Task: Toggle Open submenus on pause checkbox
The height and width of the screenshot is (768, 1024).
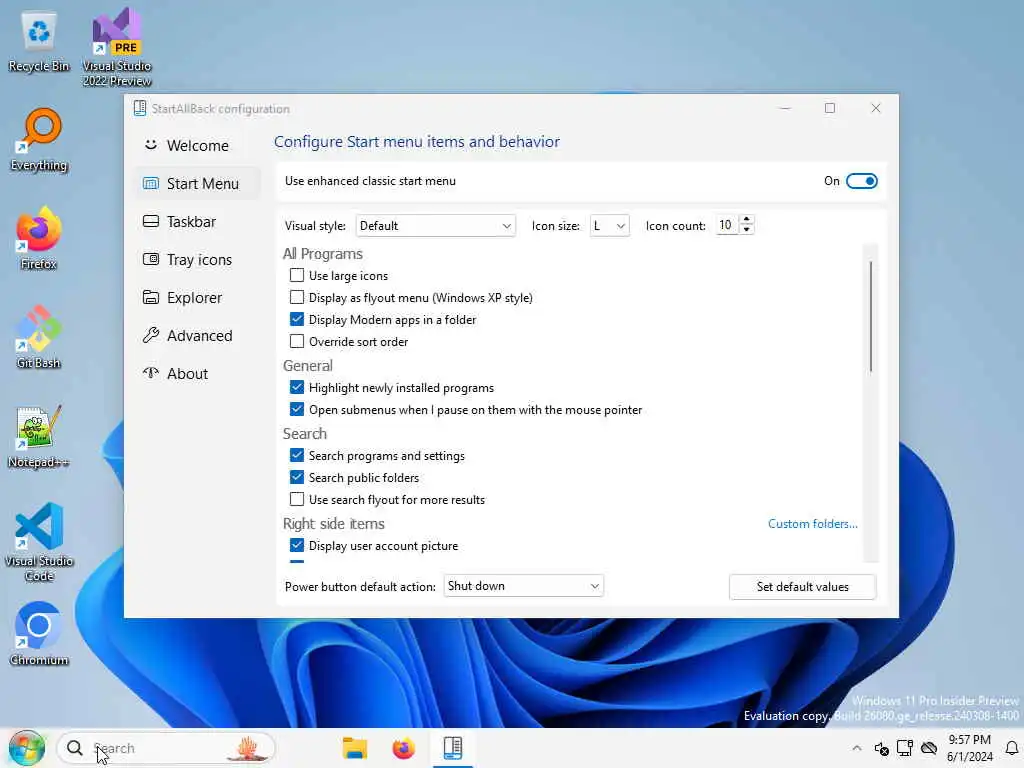Action: tap(297, 409)
